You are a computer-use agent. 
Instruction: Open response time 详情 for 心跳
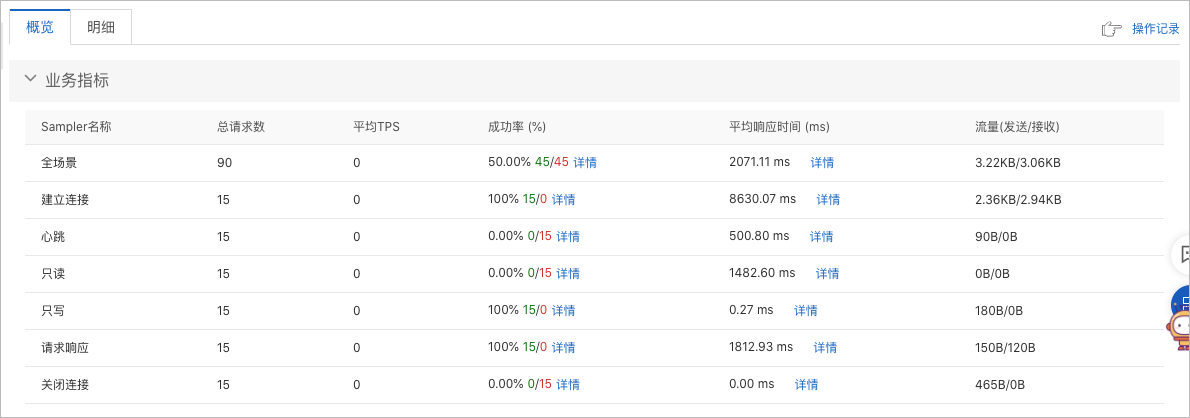821,237
